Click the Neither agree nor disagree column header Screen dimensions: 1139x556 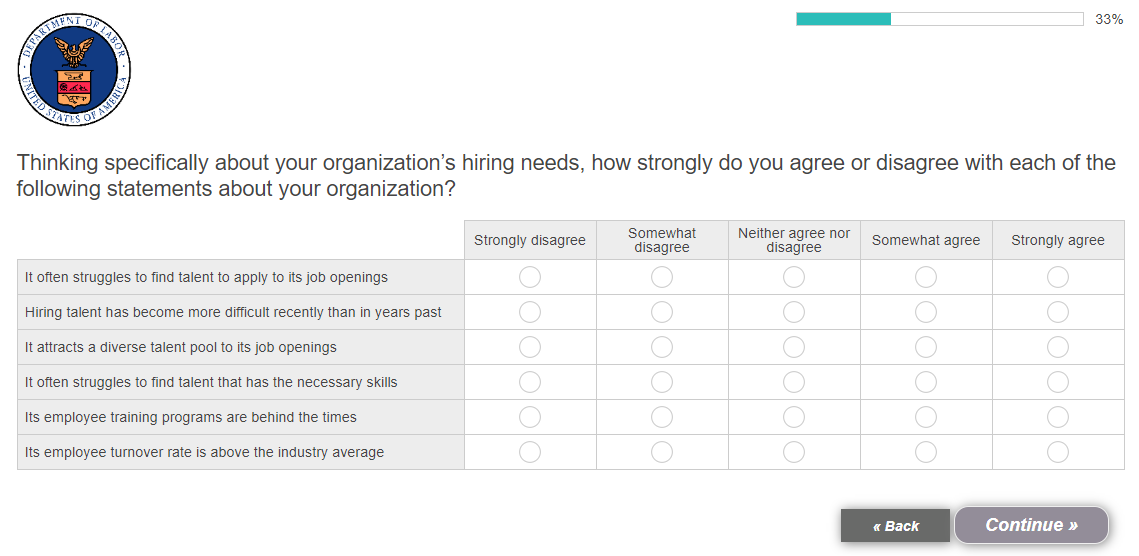coord(794,240)
